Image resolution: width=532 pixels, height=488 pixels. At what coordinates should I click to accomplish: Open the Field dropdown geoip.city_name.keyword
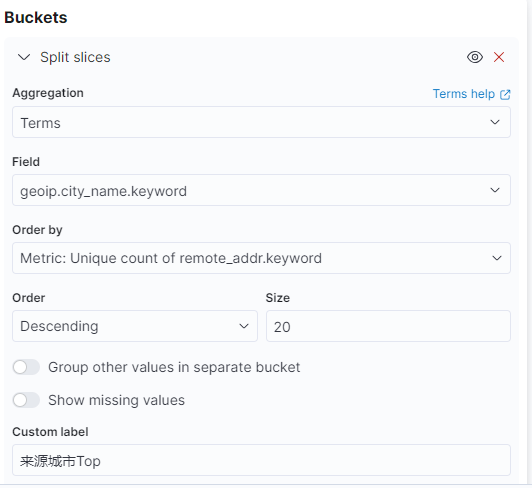261,190
